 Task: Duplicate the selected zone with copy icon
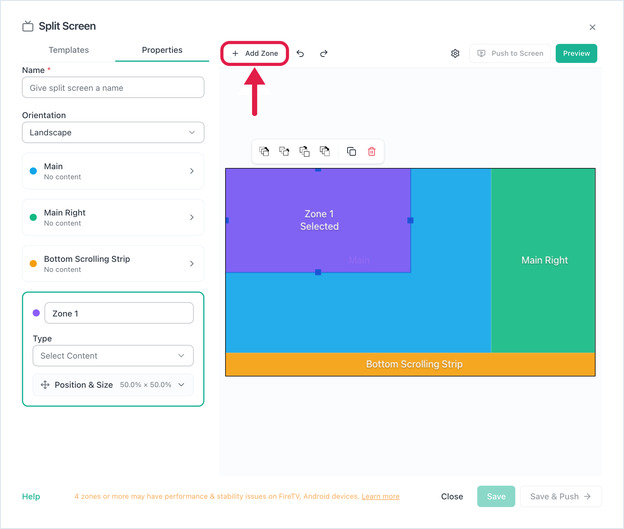point(351,151)
